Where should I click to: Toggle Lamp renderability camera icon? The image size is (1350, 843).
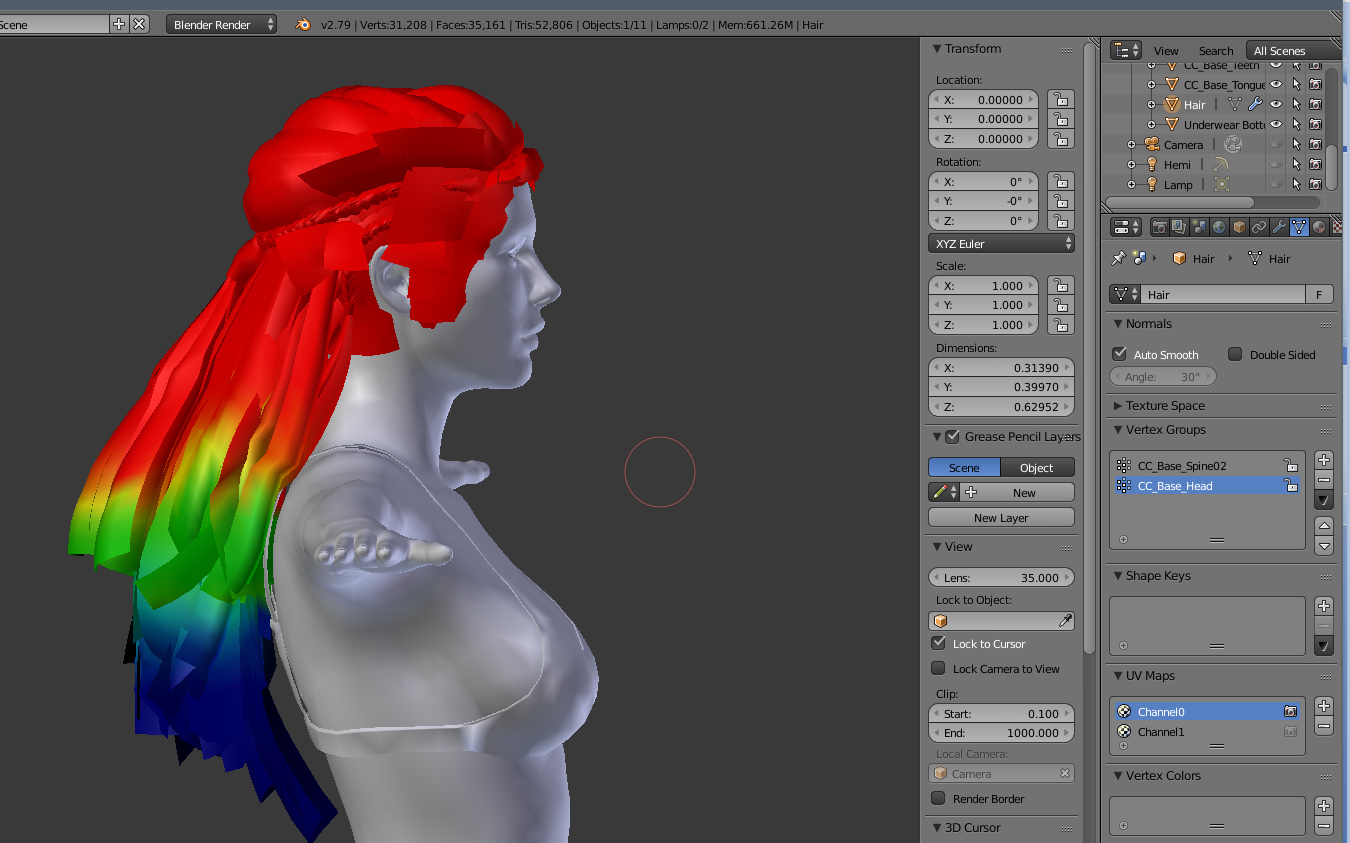point(1315,184)
